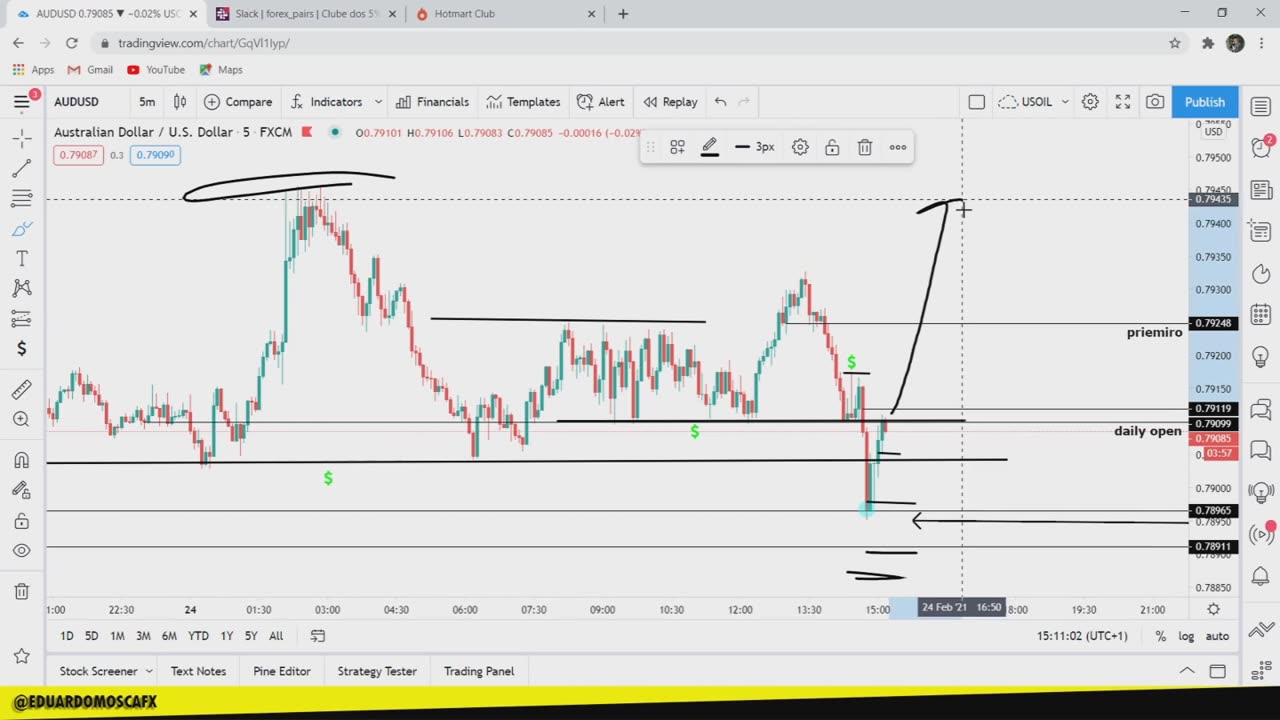Open Compare symbol dialog

(x=238, y=102)
